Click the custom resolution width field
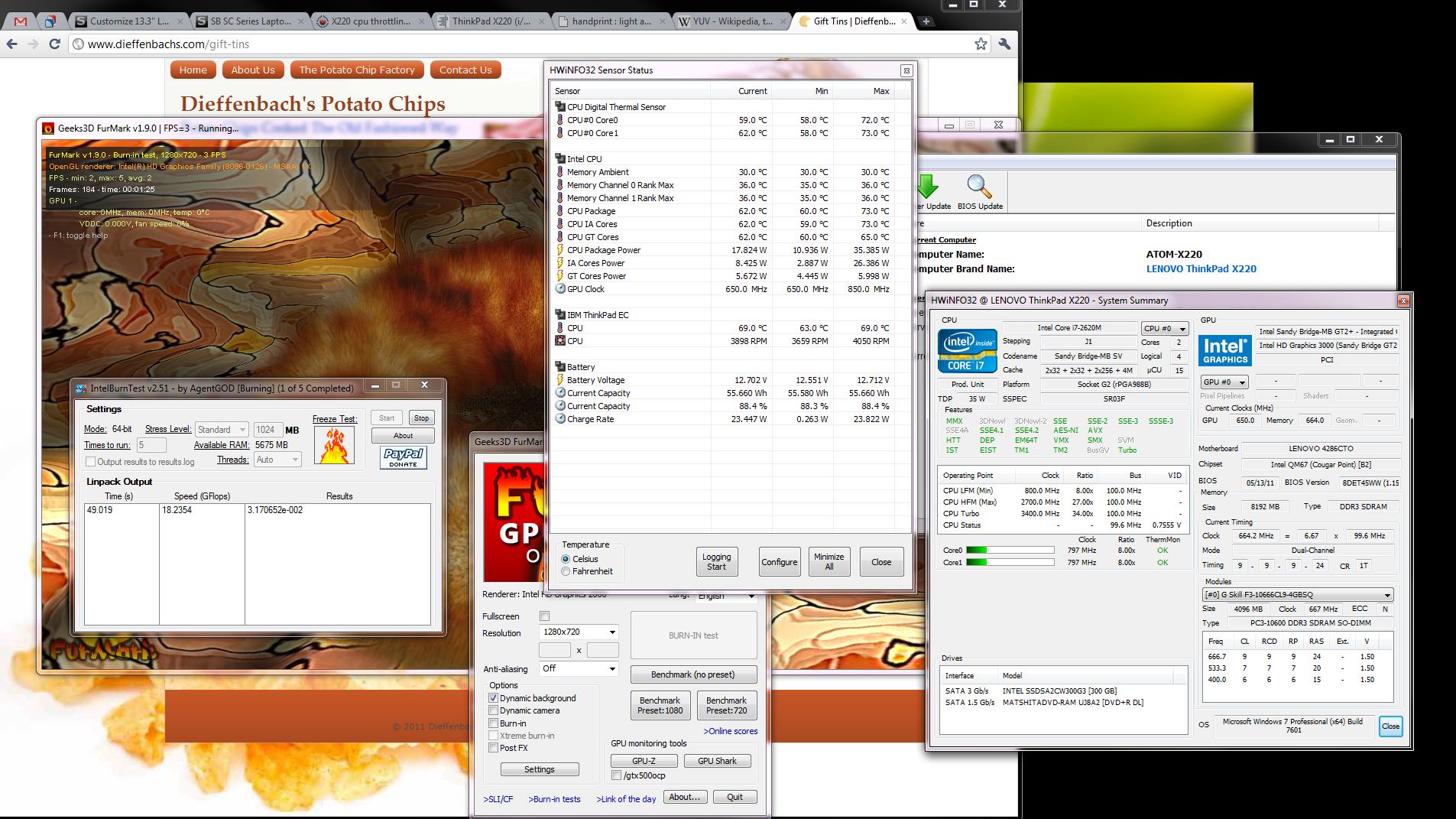This screenshot has width=1456, height=819. click(x=555, y=650)
